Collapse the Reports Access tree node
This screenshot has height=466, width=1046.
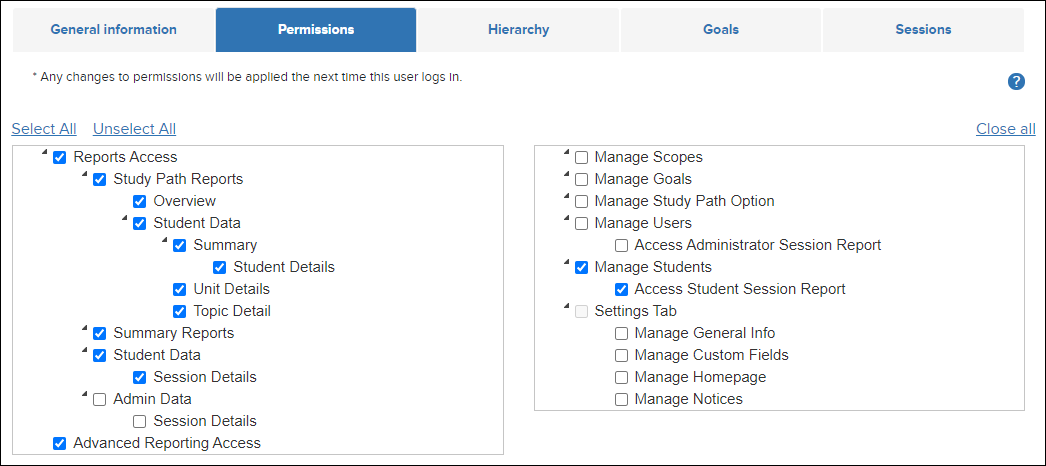coord(44,153)
